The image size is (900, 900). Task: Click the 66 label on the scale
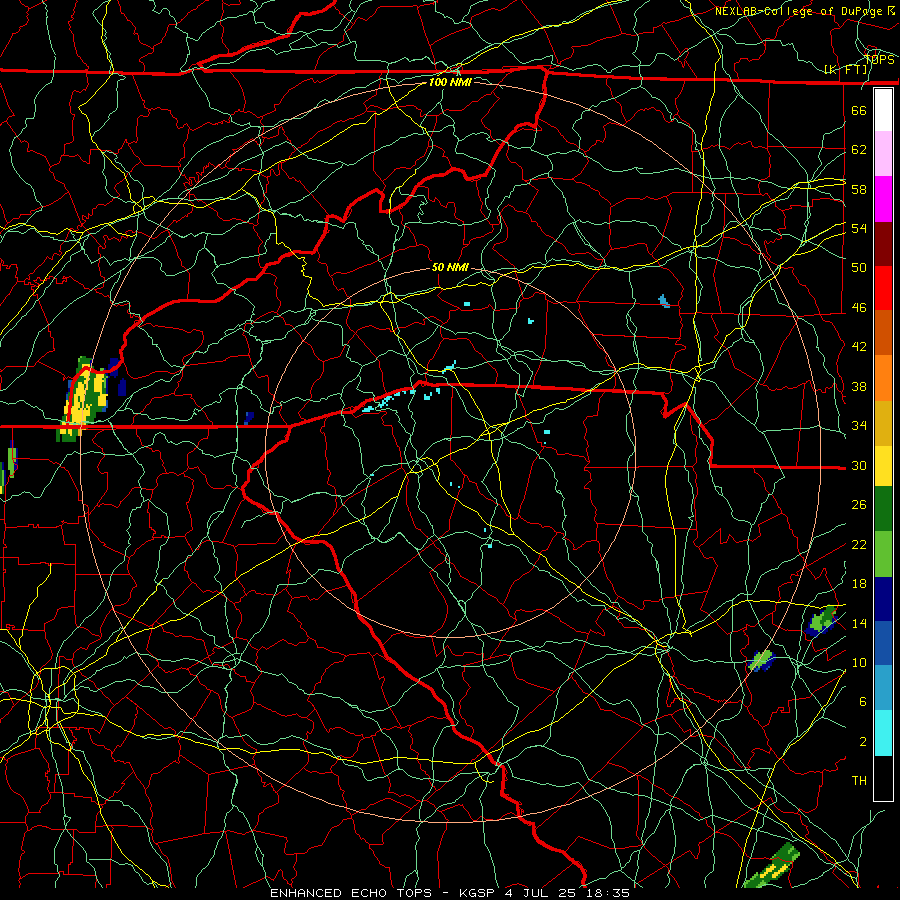click(859, 110)
